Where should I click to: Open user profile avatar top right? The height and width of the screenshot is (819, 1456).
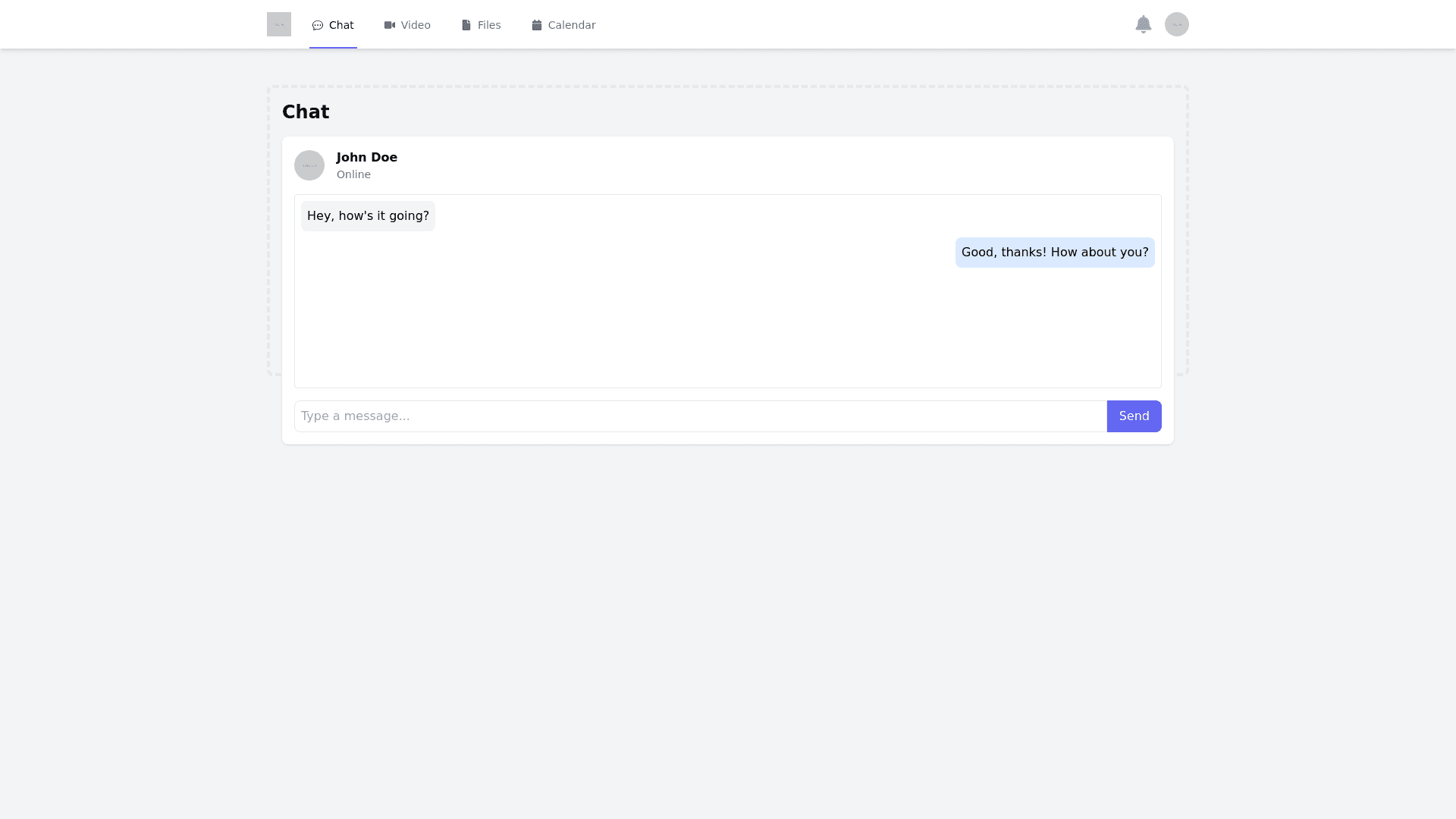(x=1176, y=24)
